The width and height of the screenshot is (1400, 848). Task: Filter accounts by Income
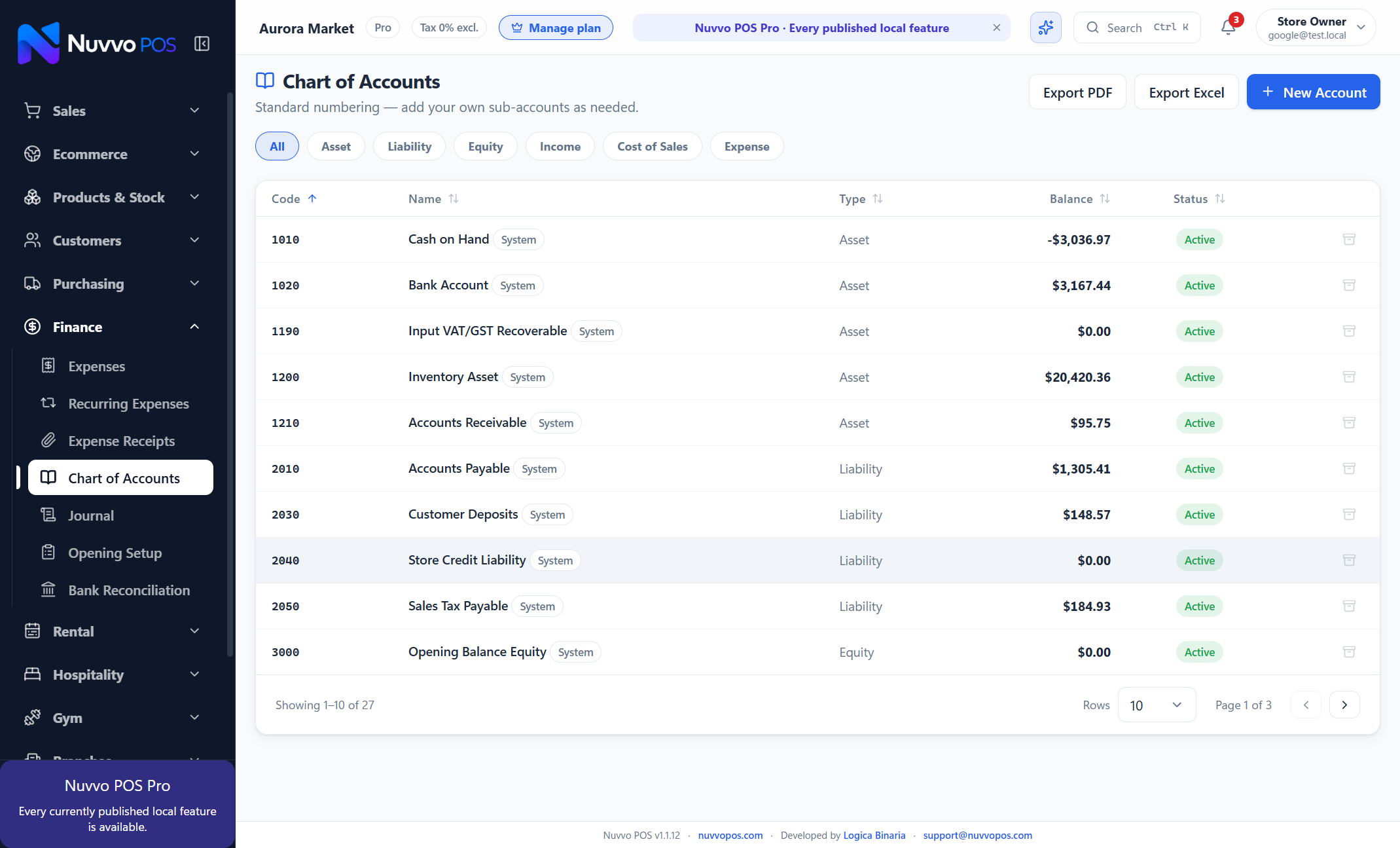pos(560,146)
